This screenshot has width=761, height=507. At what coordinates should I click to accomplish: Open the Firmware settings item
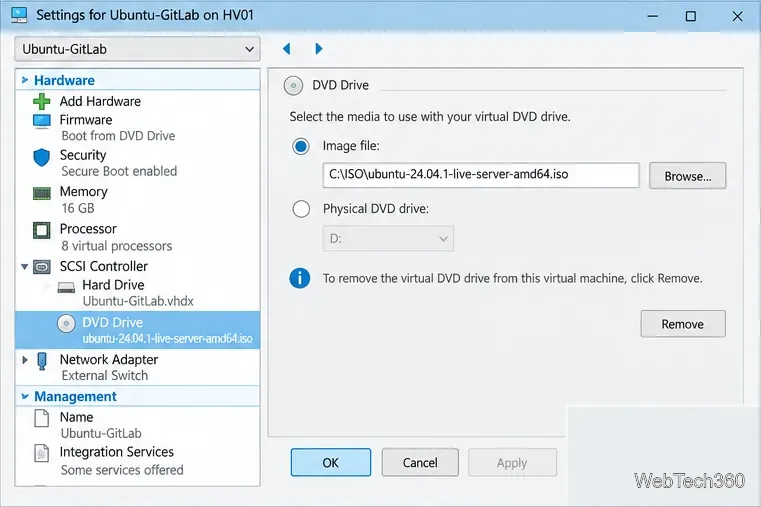[86, 120]
